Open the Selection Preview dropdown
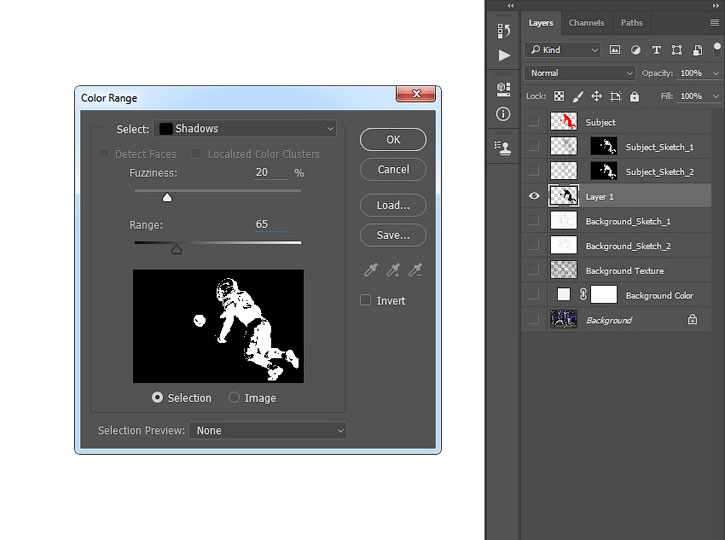 pos(268,430)
